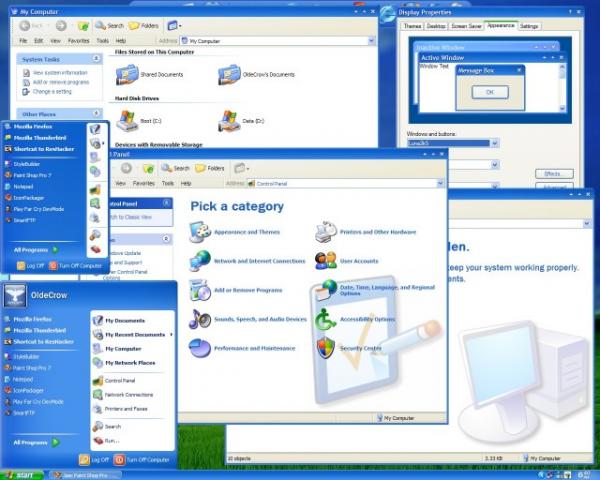Select OldeCrow's Documents folder icon
The width and height of the screenshot is (600, 480).
coord(229,75)
